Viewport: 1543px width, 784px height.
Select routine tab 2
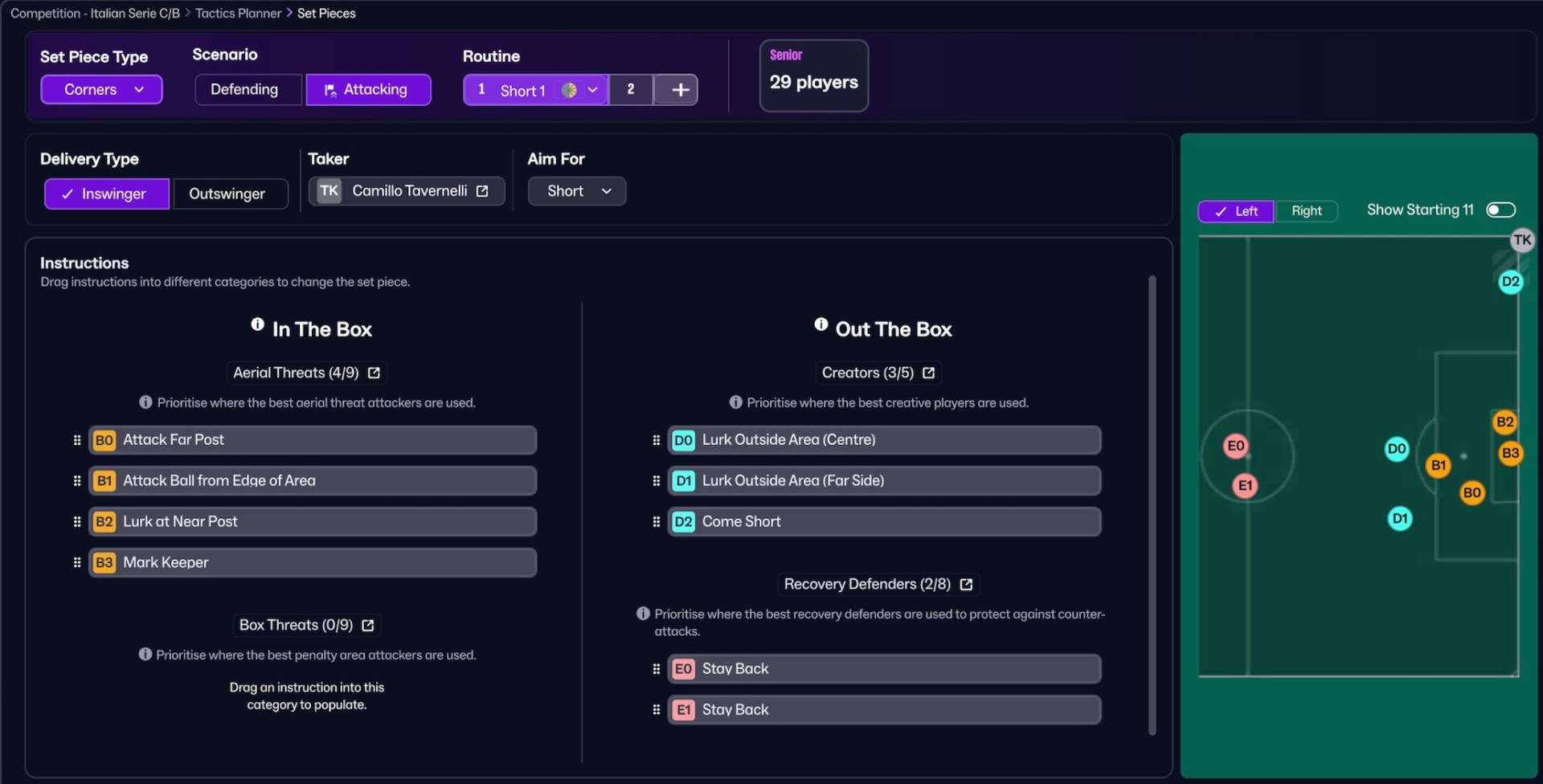tap(631, 90)
